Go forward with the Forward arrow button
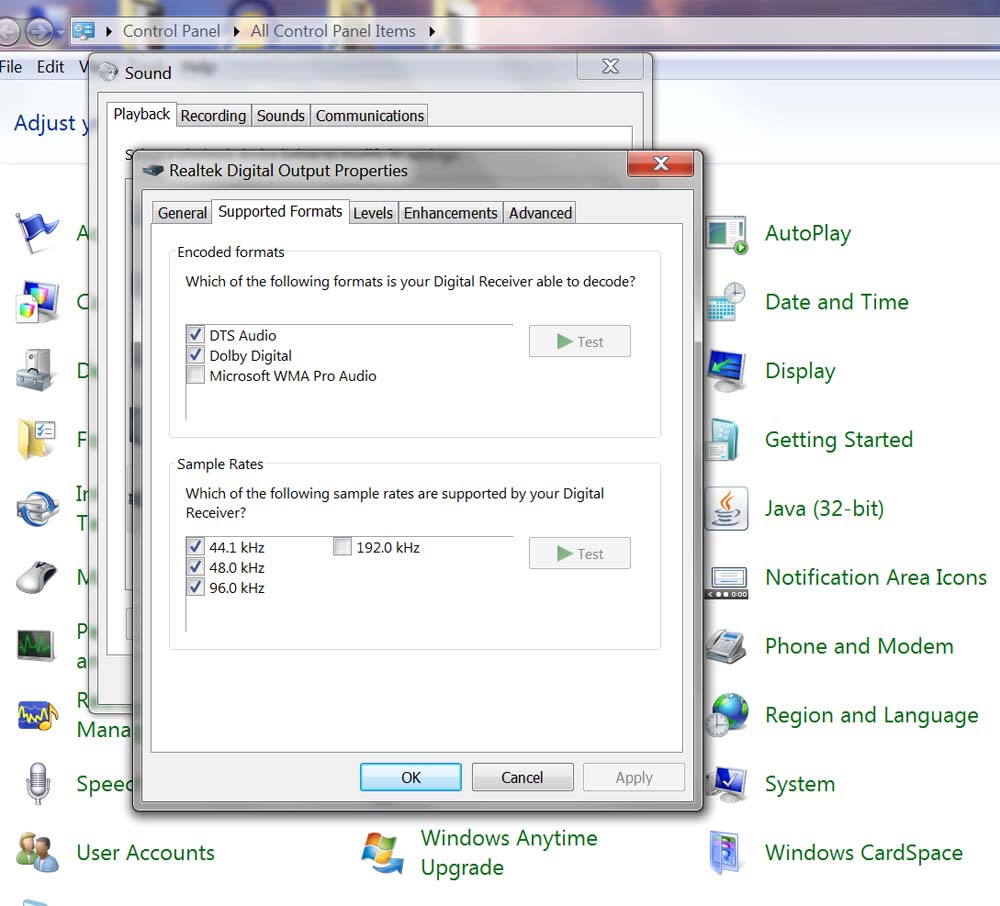The width and height of the screenshot is (1000, 906). pyautogui.click(x=40, y=31)
